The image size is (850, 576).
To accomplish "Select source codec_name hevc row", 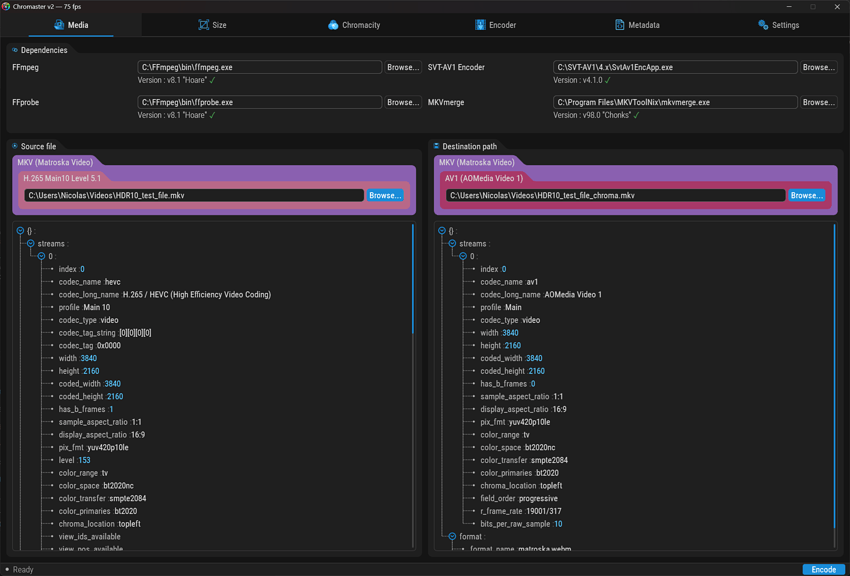I will point(89,282).
